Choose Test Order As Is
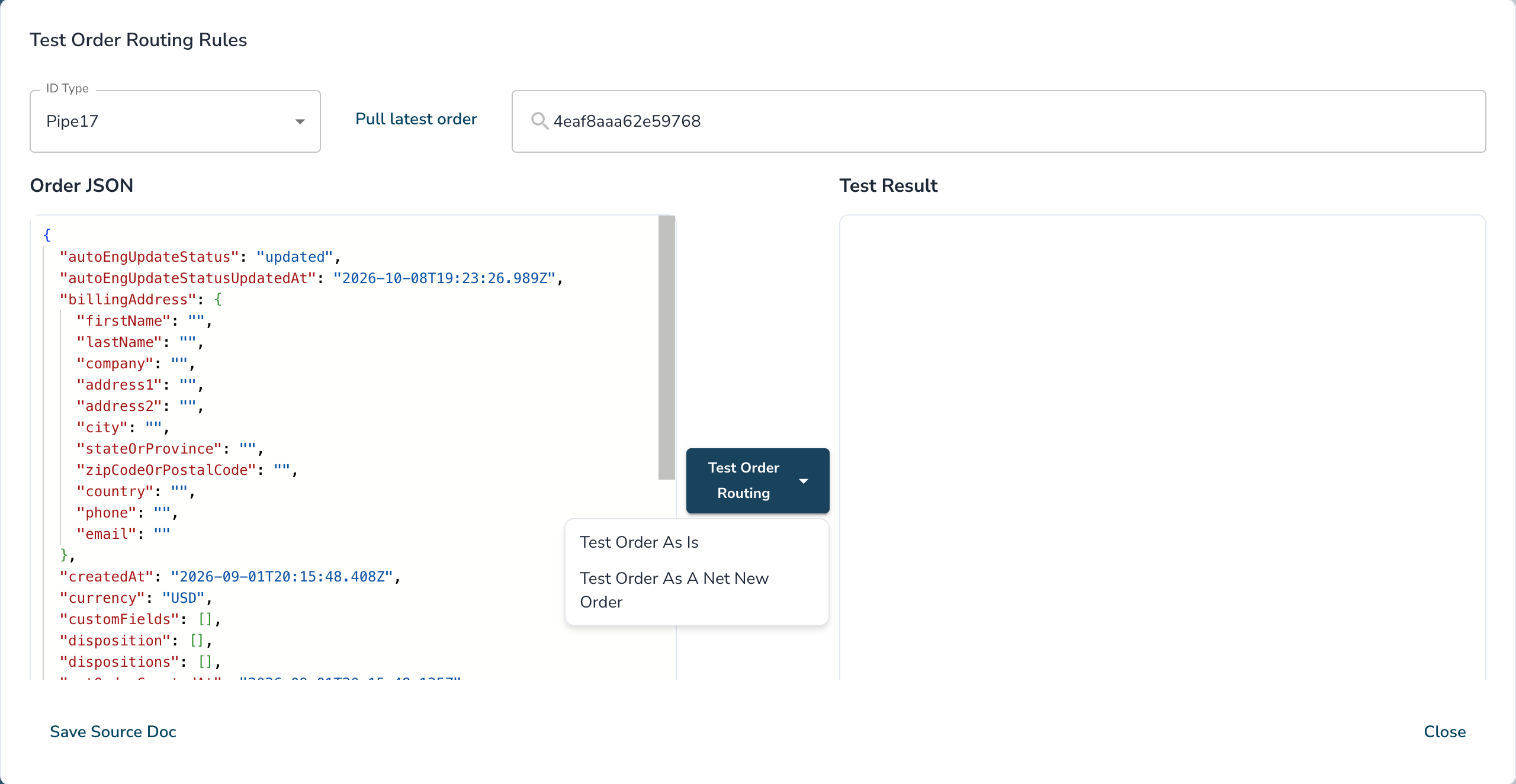 coord(639,542)
